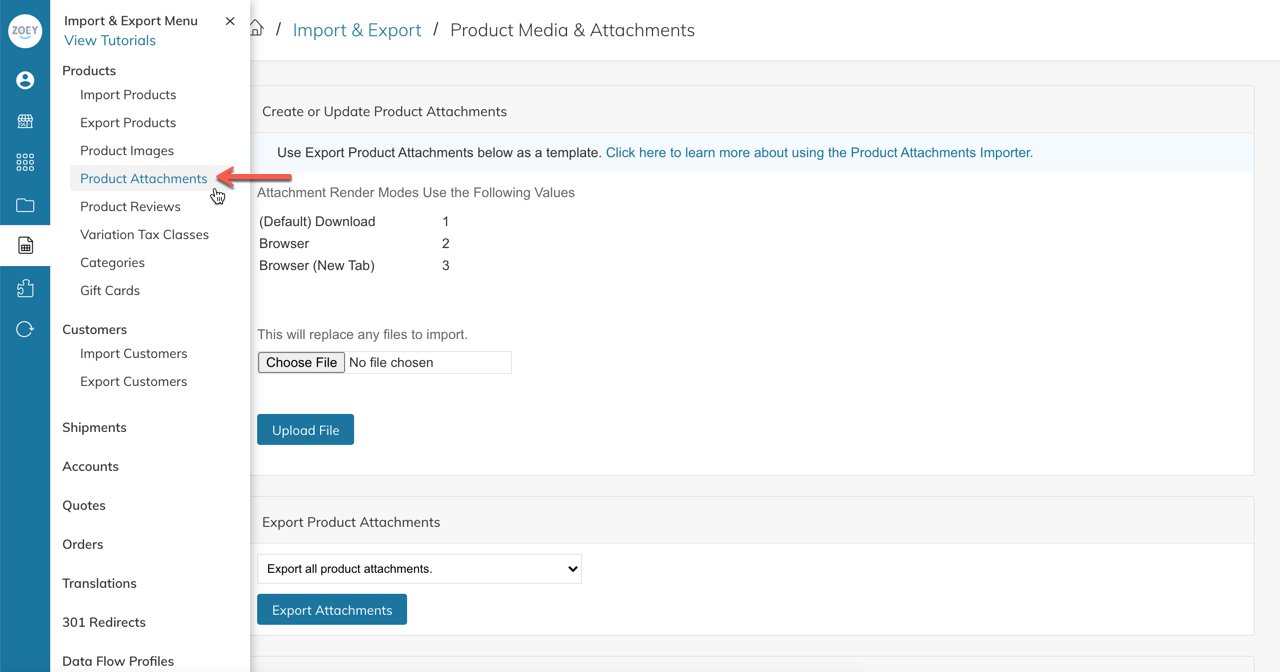Select the Import & Export spreadsheet icon
Viewport: 1280px width, 672px height.
pos(25,246)
